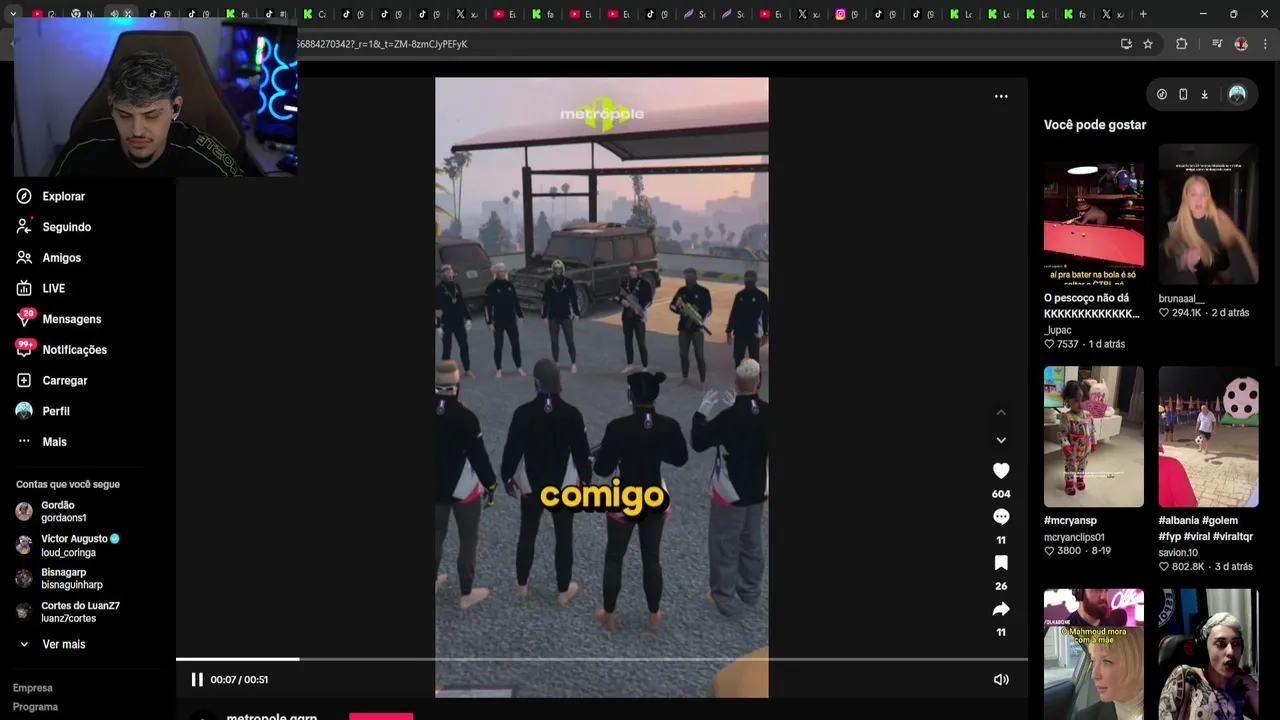Screen dimensions: 1280x720
Task: Click the download desktop app icon
Action: 1204,95
